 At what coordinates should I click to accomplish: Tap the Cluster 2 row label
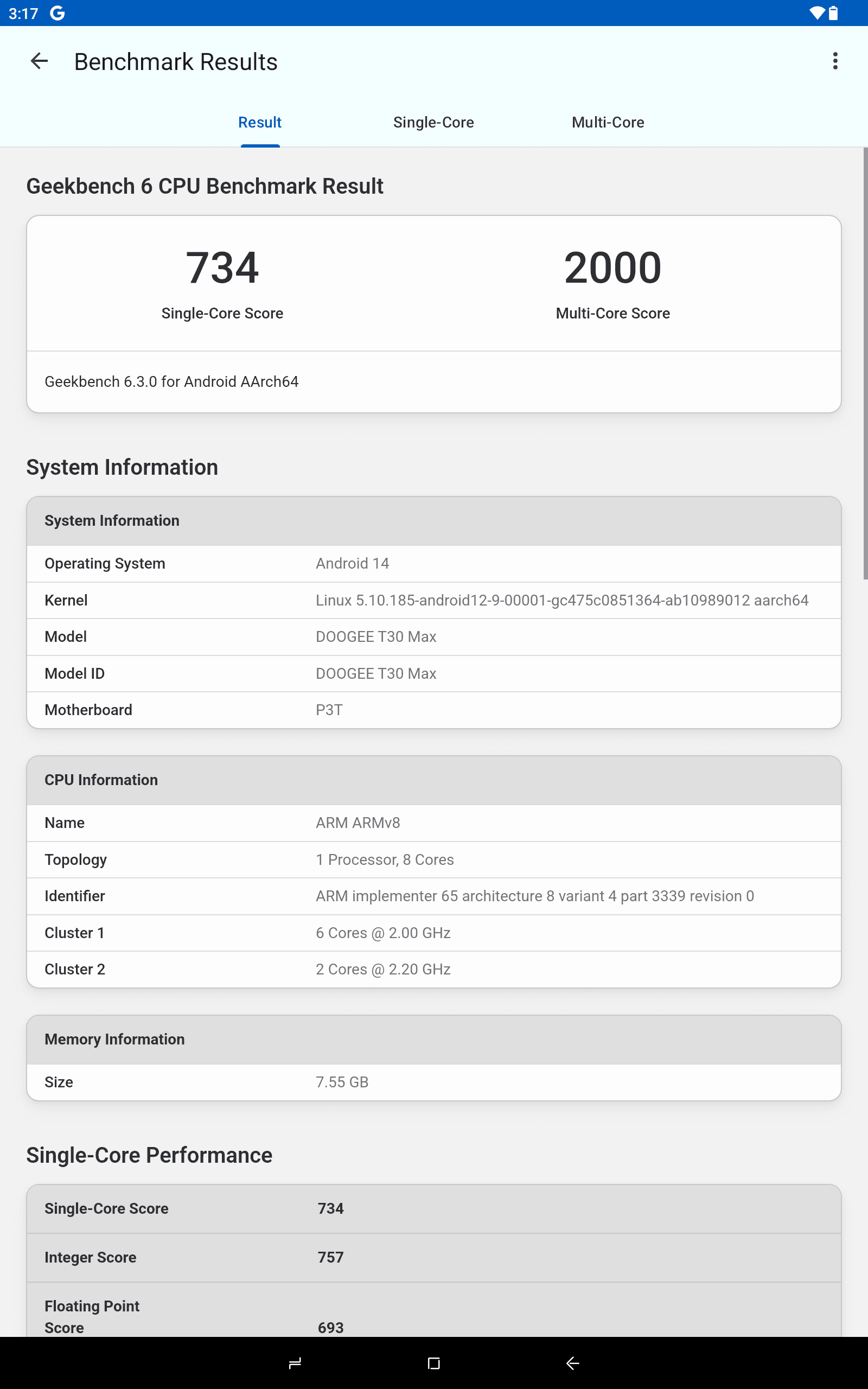75,970
